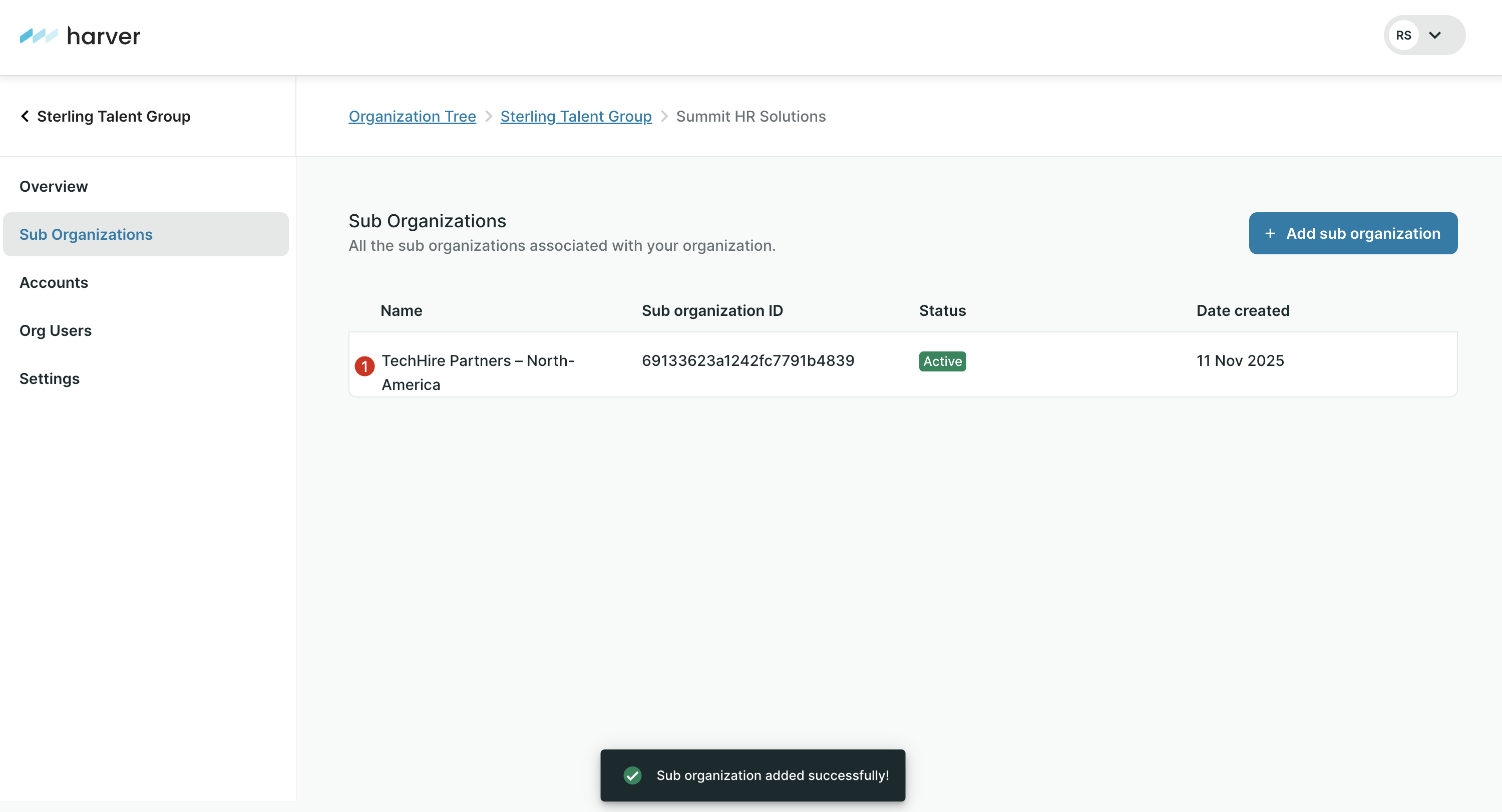Click the Harver logo icon
Screen dimensions: 1502x812
39,36
